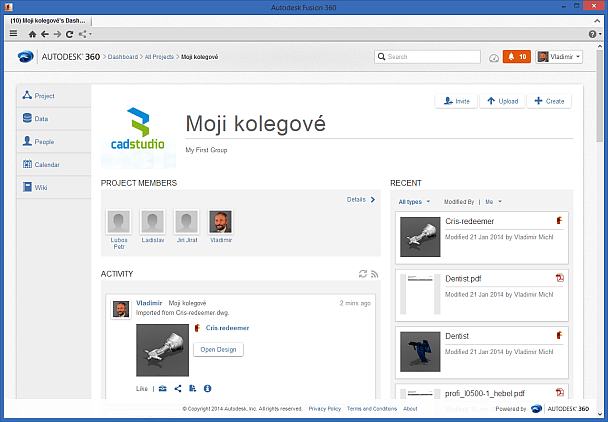Screen dimensions: 608x422
Task: Open the Dashboard breadcrumb link
Action: (123, 57)
